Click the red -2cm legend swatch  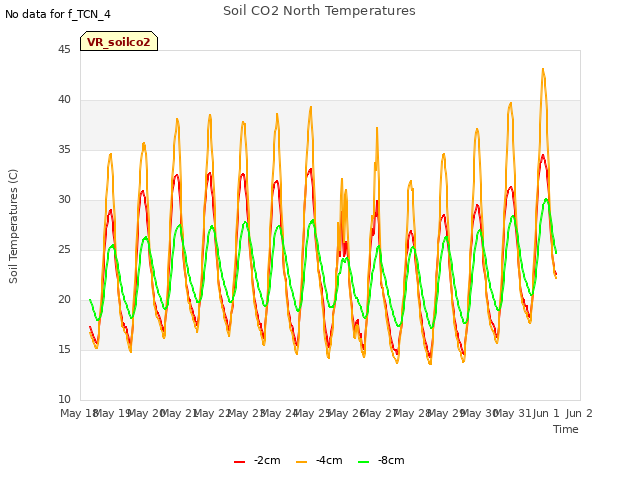click(240, 462)
